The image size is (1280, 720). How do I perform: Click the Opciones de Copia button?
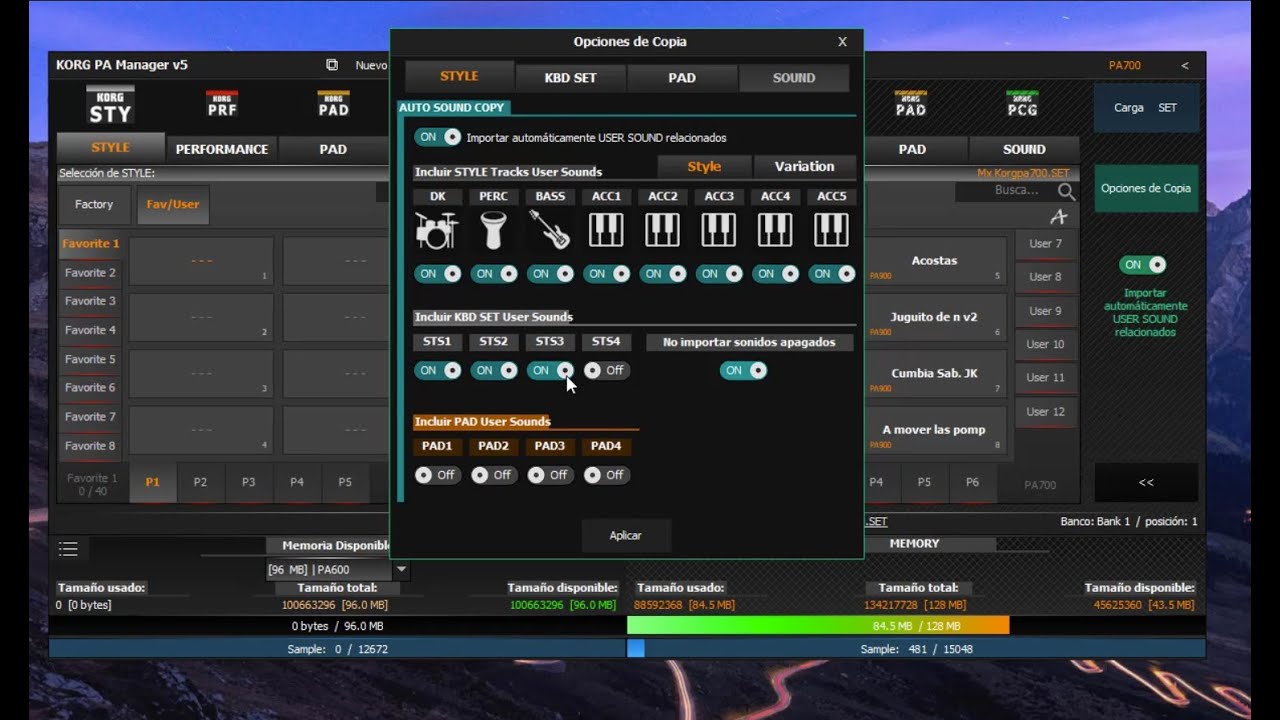pos(1146,188)
